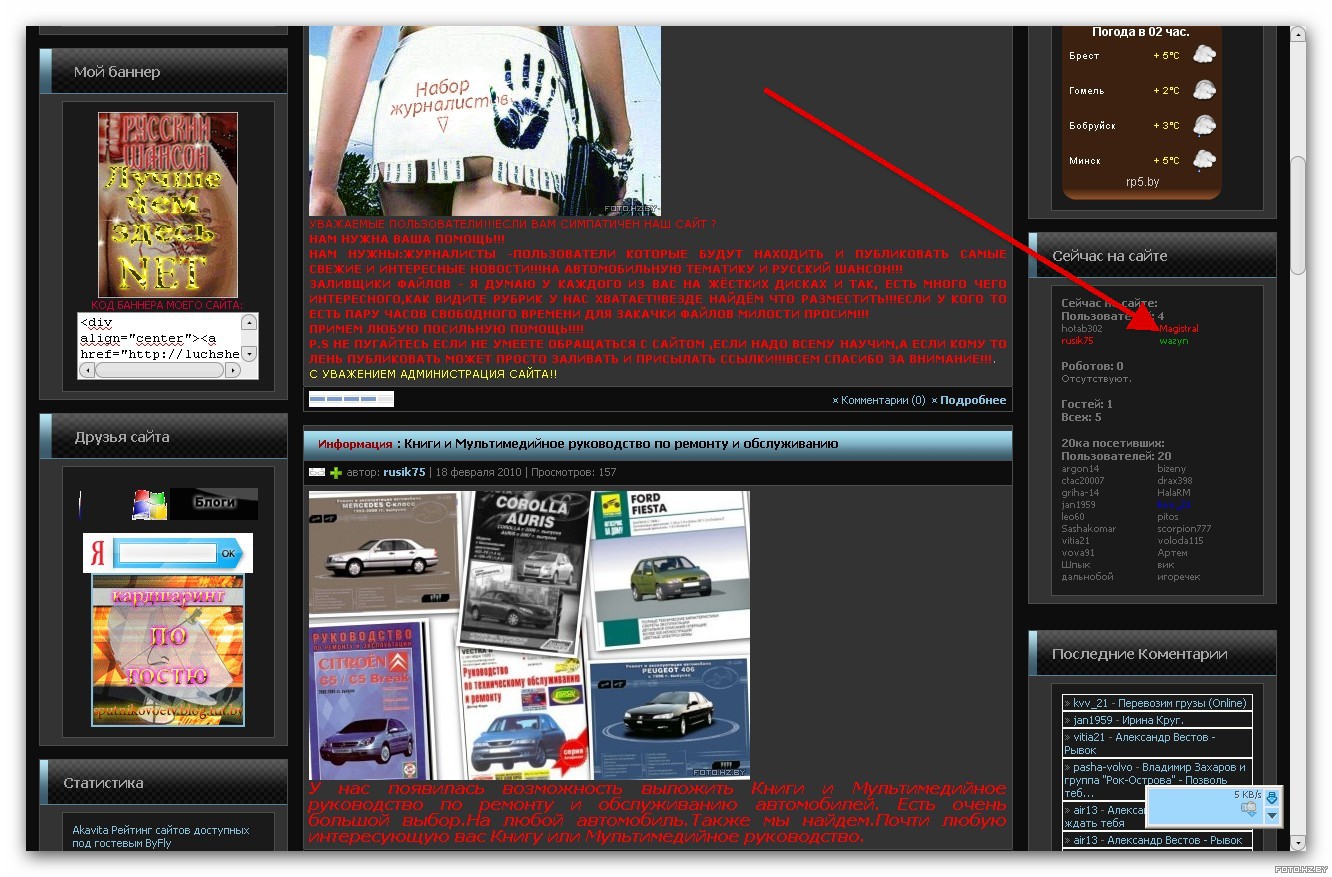Click the car repair manuals collage image

(529, 635)
